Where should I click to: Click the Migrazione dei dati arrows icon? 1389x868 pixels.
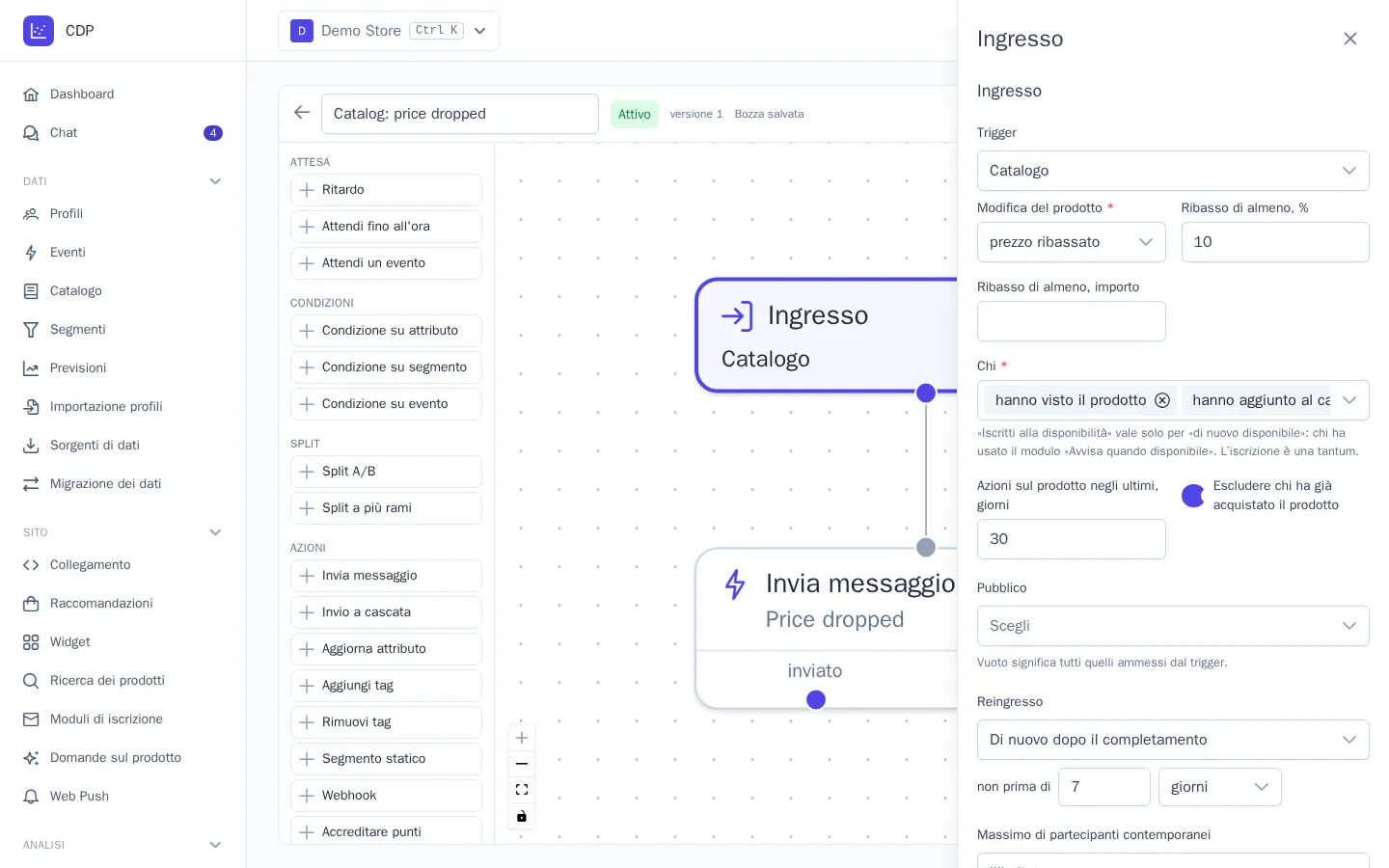click(x=31, y=484)
